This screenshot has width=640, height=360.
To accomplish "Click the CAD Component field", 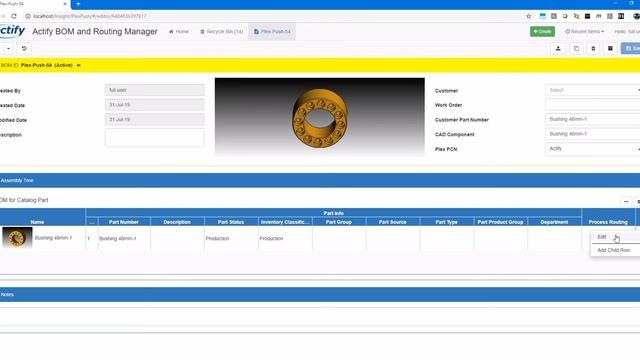I will coord(593,134).
